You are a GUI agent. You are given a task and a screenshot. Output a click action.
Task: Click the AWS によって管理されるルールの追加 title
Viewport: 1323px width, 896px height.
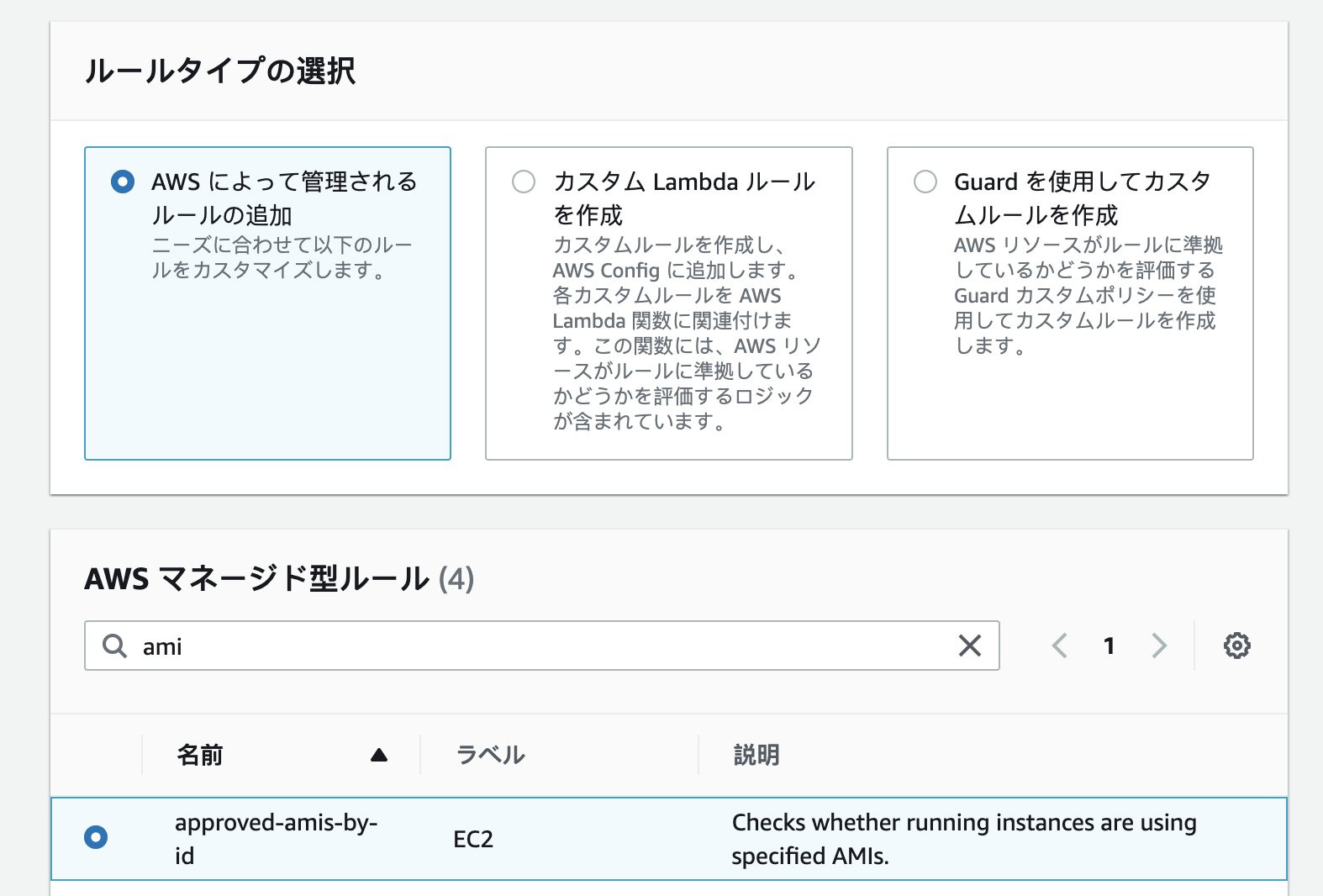click(x=284, y=198)
